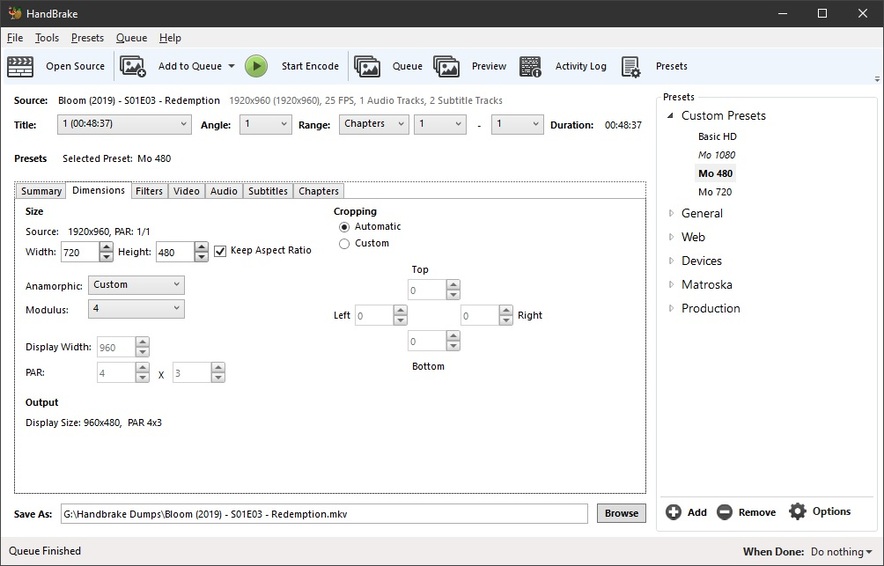Expand the Devices presets group
Screen dimensions: 884x566
(671, 260)
